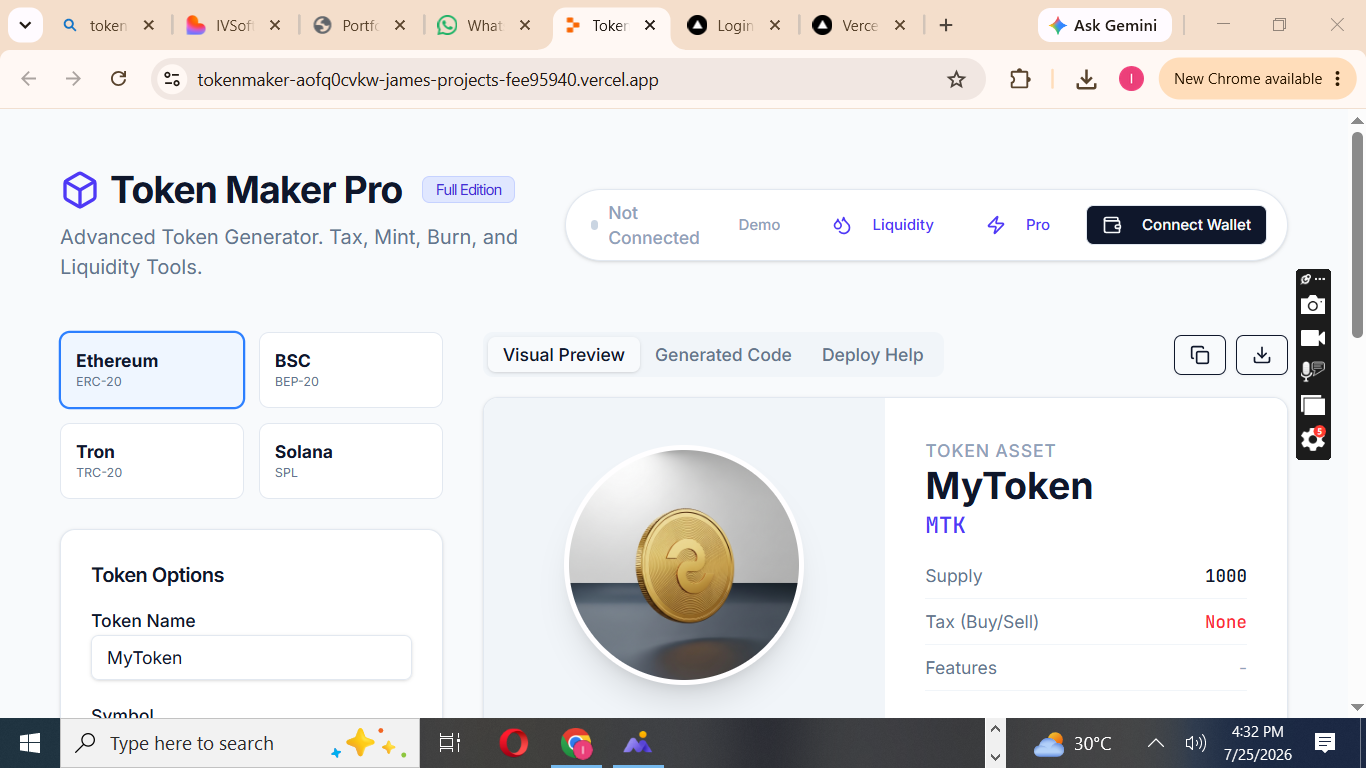This screenshot has width=1366, height=768.
Task: Open recorder settings gear icon
Action: coord(1313,438)
